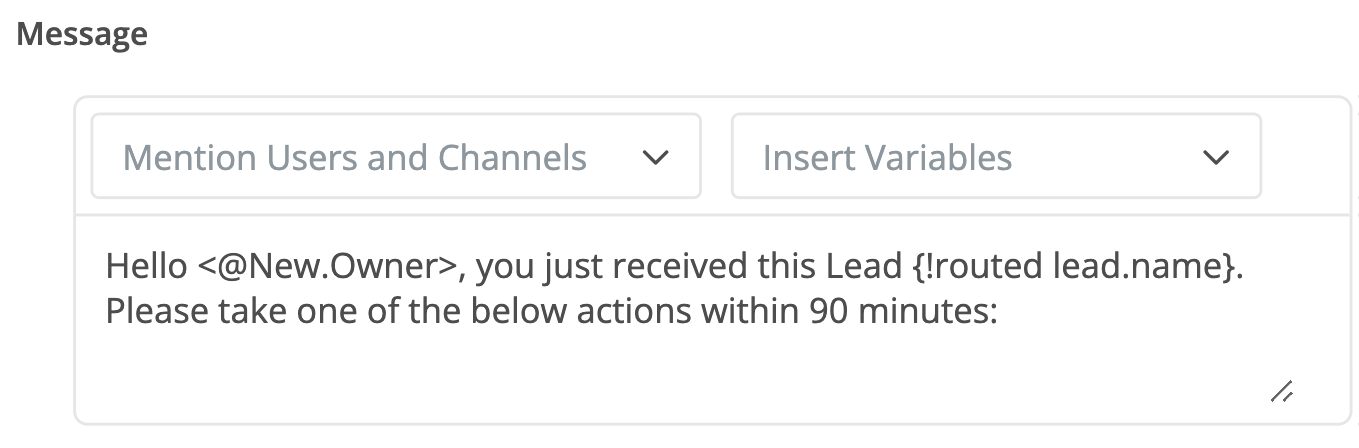The image size is (1359, 448).
Task: Expand the Insert Variables dropdown
Action: point(995,157)
